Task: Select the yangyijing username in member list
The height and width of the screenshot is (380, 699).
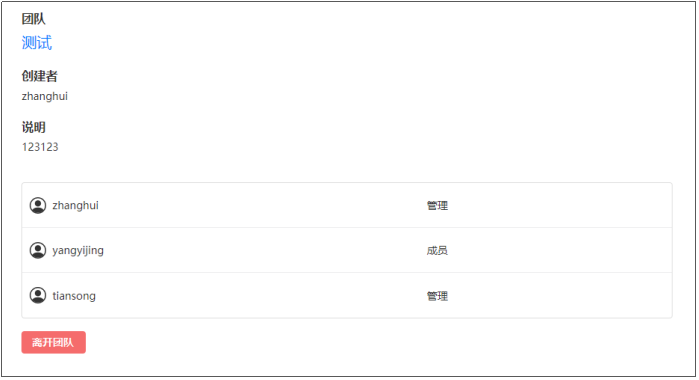Action: point(78,251)
